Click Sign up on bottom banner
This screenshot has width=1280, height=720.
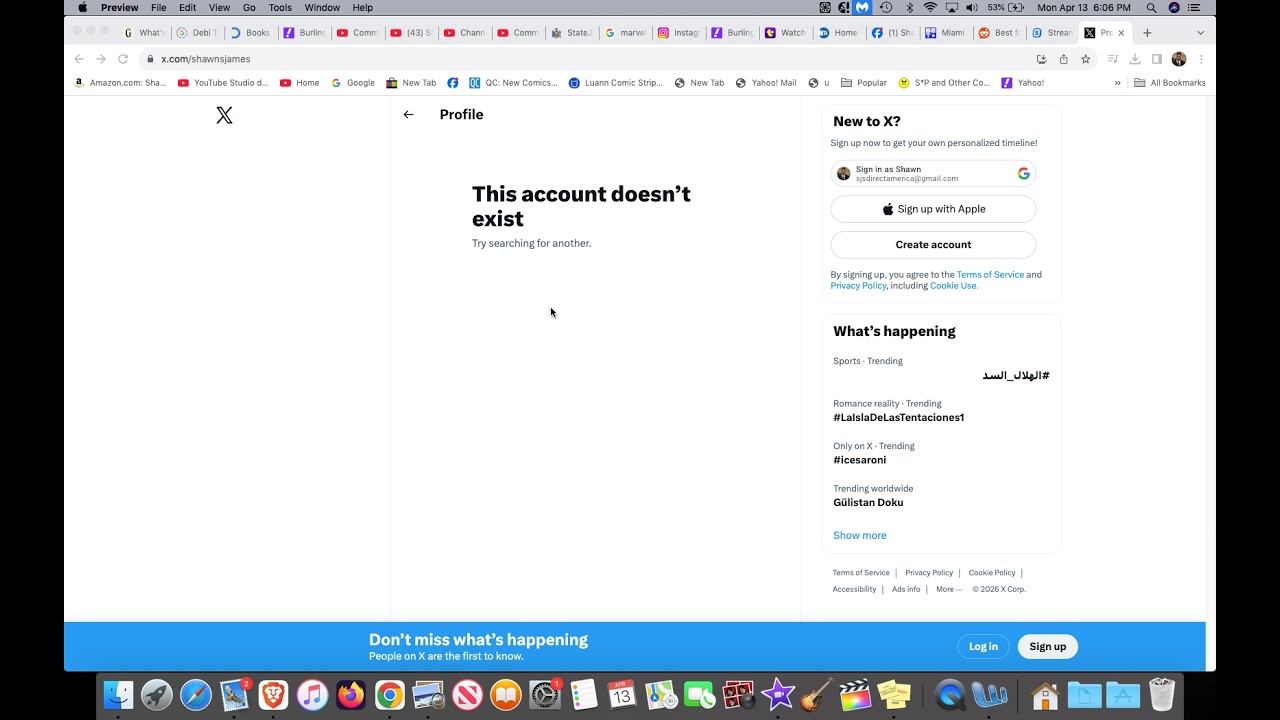tap(1047, 647)
